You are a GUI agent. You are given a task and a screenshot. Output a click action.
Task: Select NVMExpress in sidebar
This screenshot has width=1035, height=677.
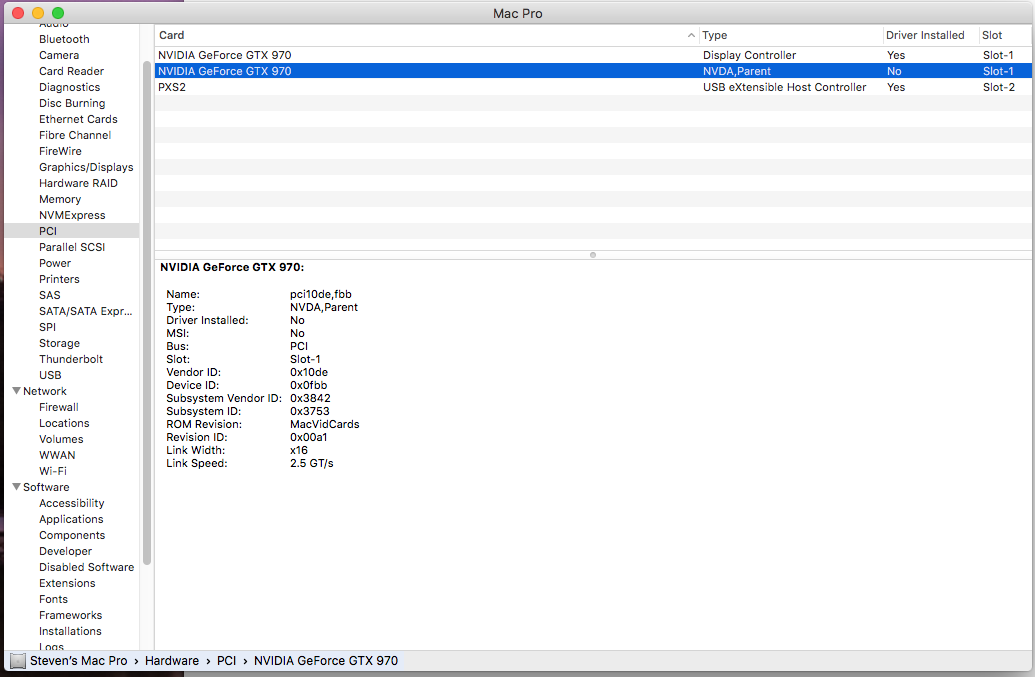[x=72, y=215]
